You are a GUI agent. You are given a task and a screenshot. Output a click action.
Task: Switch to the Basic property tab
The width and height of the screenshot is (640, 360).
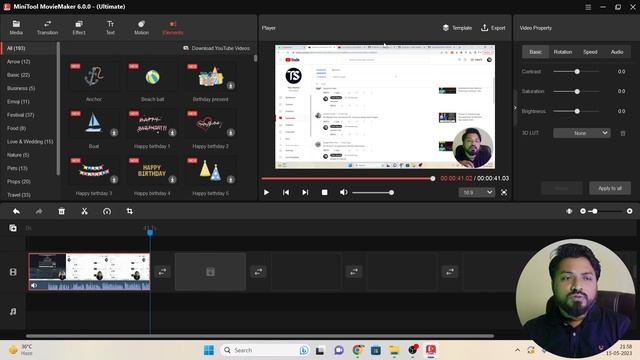click(535, 52)
